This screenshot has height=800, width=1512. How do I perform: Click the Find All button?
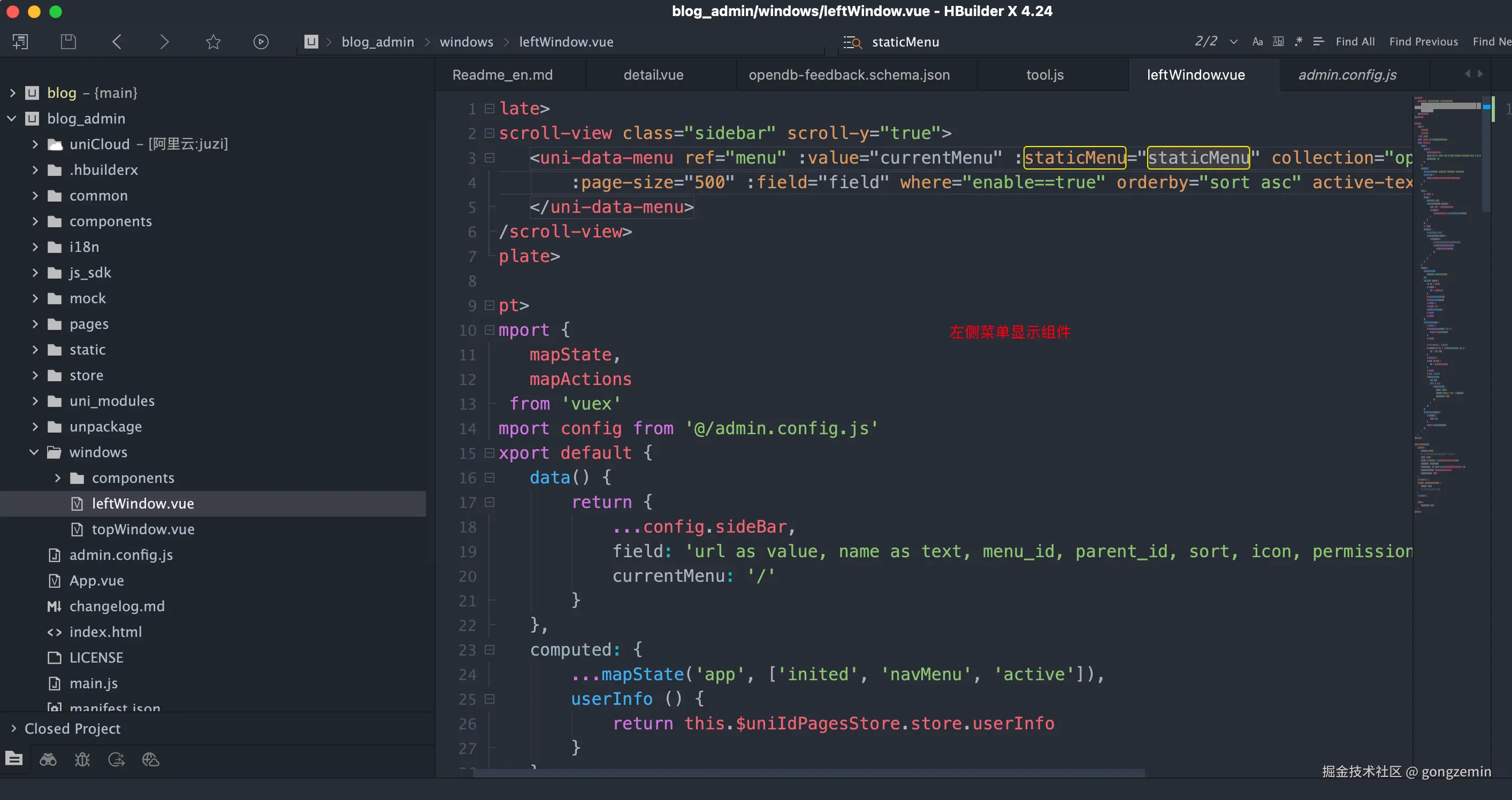[1355, 42]
